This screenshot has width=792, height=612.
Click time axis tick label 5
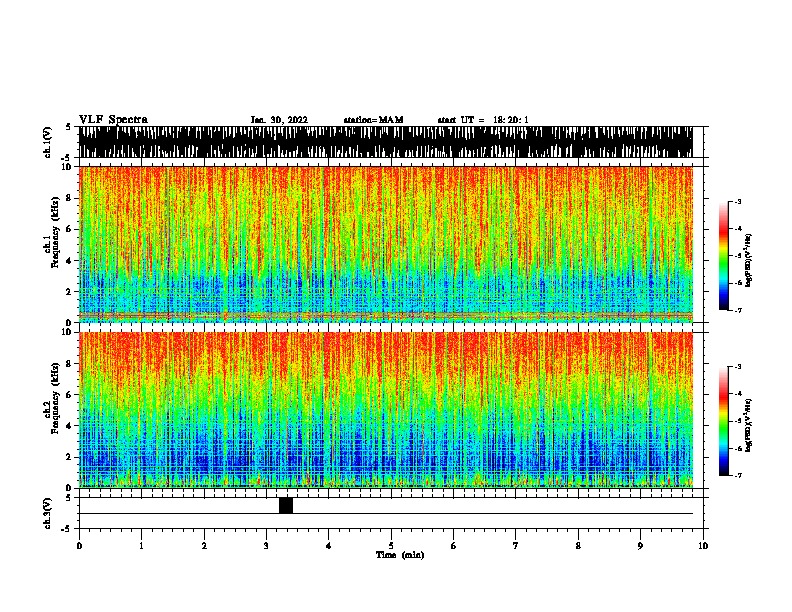click(391, 546)
